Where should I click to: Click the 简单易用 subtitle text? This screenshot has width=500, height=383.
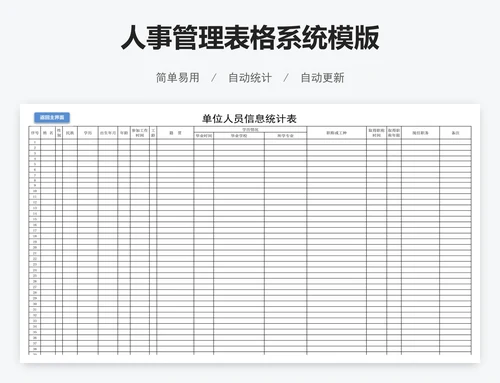(x=178, y=78)
